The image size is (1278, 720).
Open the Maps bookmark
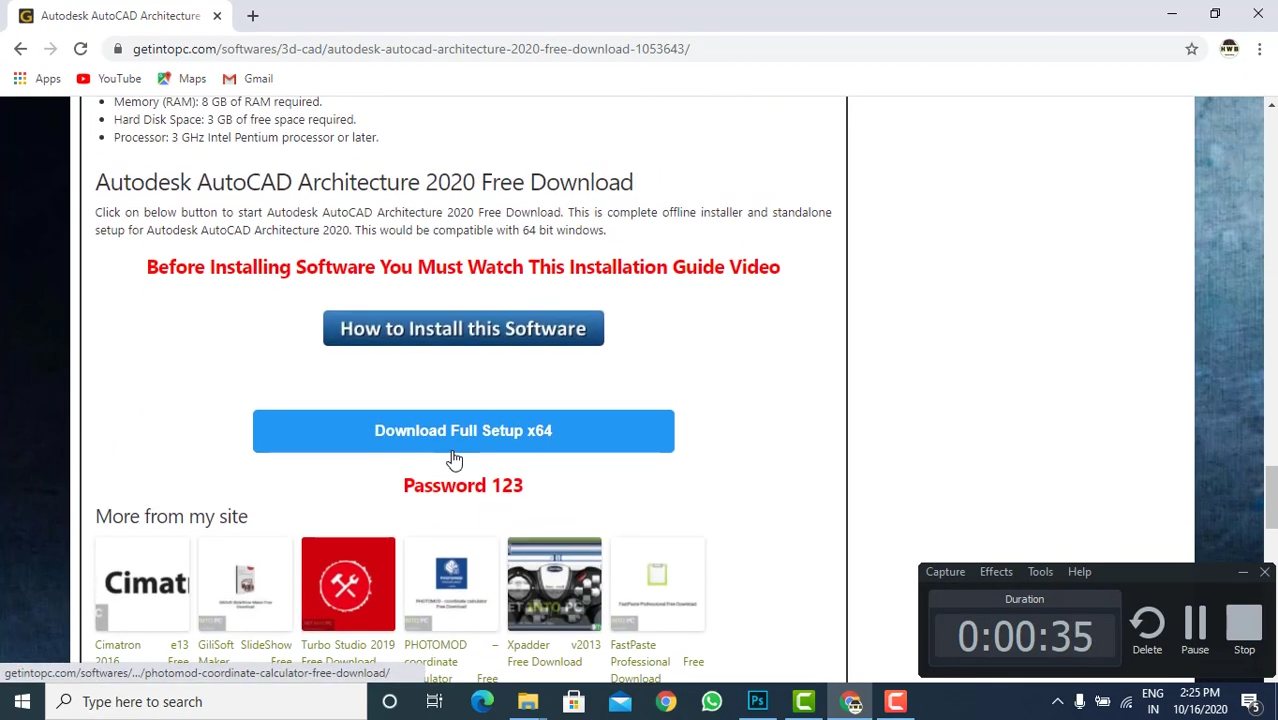pyautogui.click(x=181, y=78)
